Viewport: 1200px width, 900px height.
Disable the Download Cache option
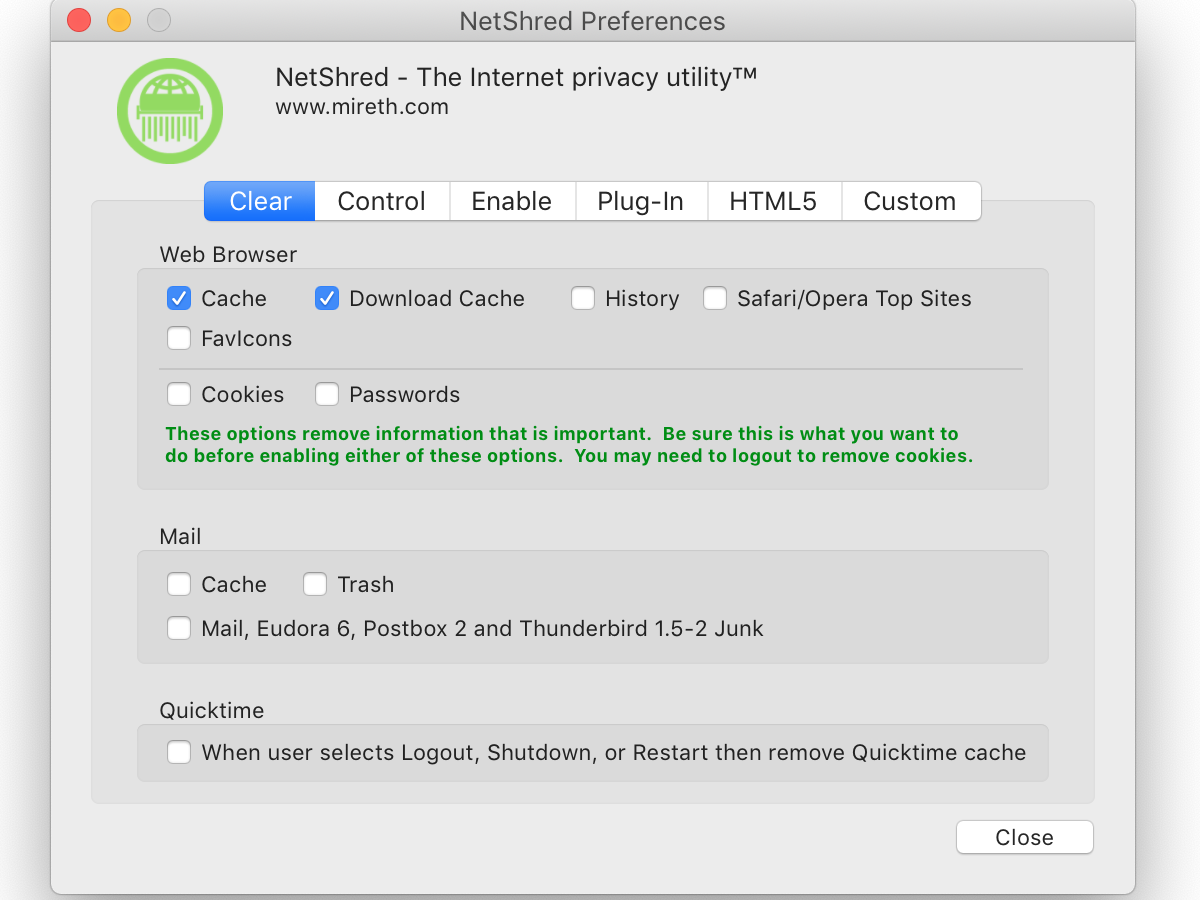click(327, 298)
